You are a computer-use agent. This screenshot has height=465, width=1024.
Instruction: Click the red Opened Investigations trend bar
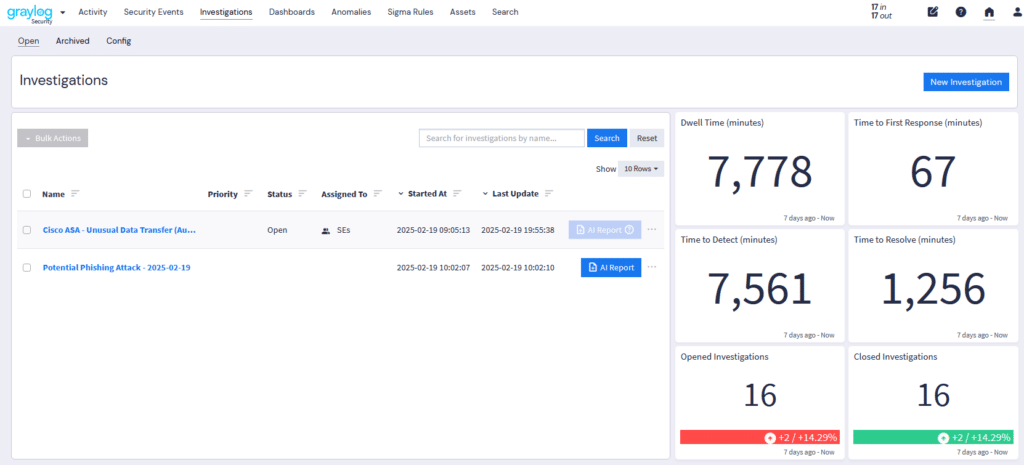click(759, 437)
